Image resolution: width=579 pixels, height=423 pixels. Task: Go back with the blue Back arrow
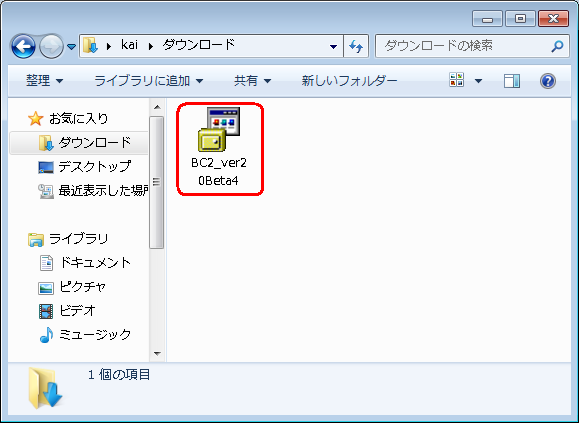pyautogui.click(x=23, y=47)
